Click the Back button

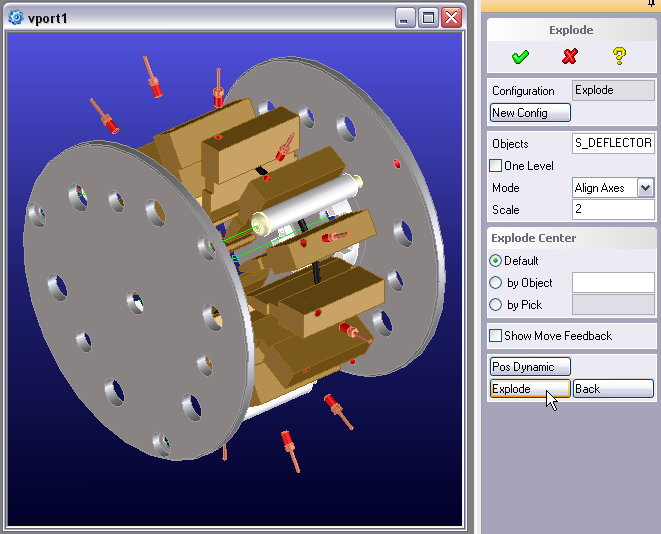(x=613, y=389)
